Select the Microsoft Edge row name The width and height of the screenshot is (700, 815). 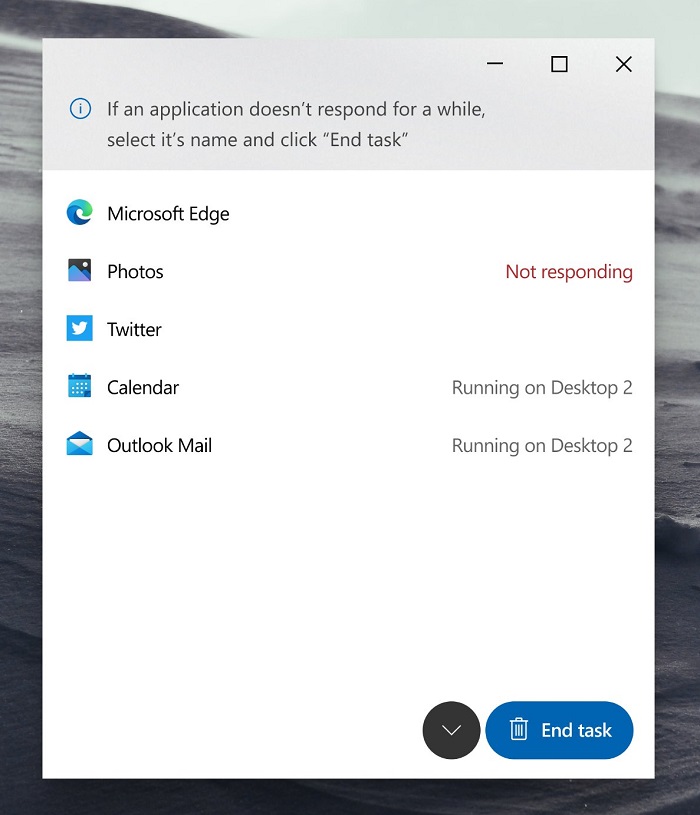point(168,214)
